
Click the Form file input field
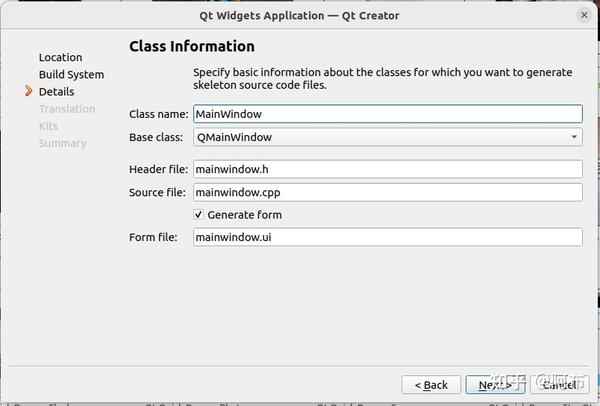point(387,237)
